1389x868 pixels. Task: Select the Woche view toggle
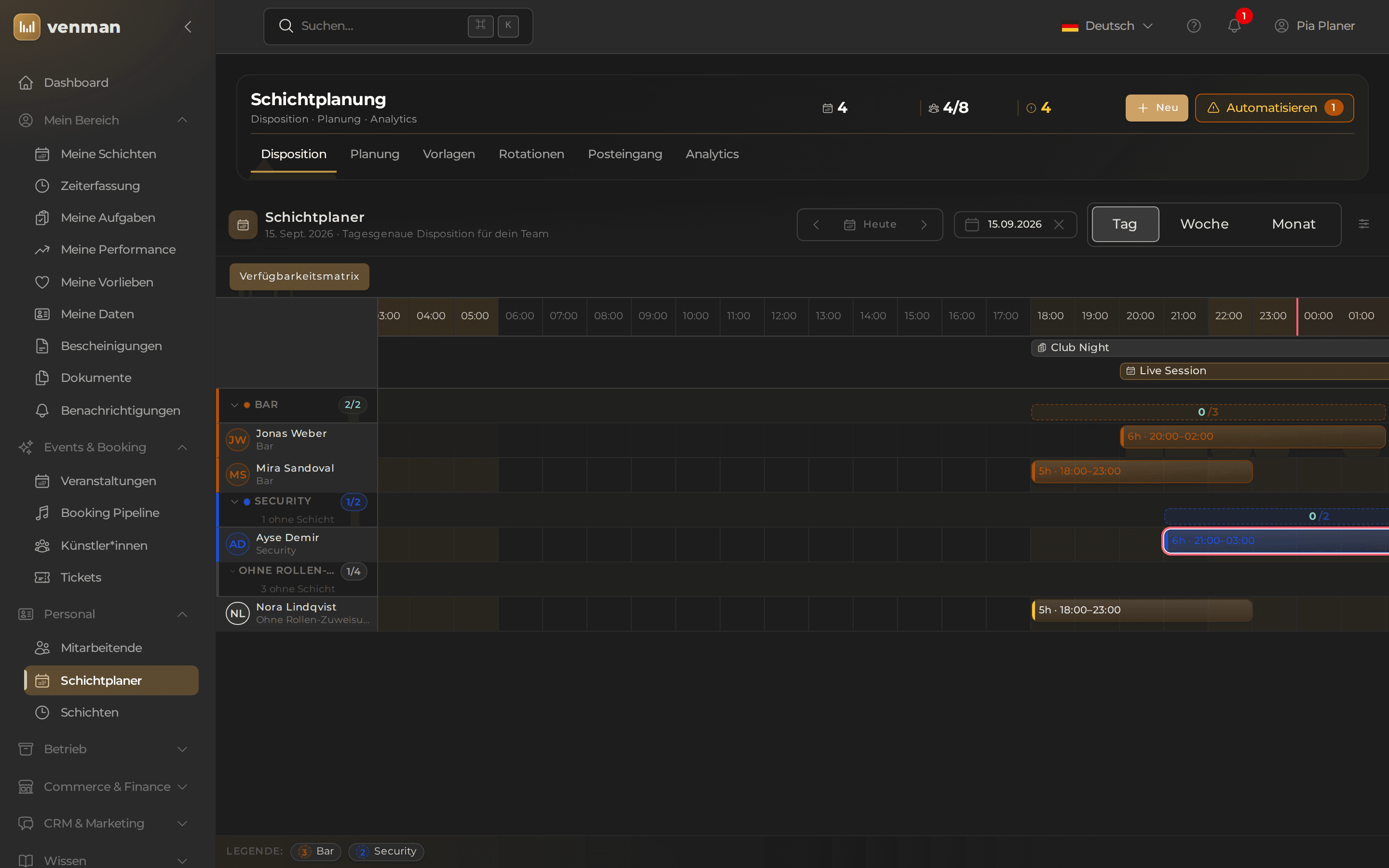click(x=1204, y=224)
